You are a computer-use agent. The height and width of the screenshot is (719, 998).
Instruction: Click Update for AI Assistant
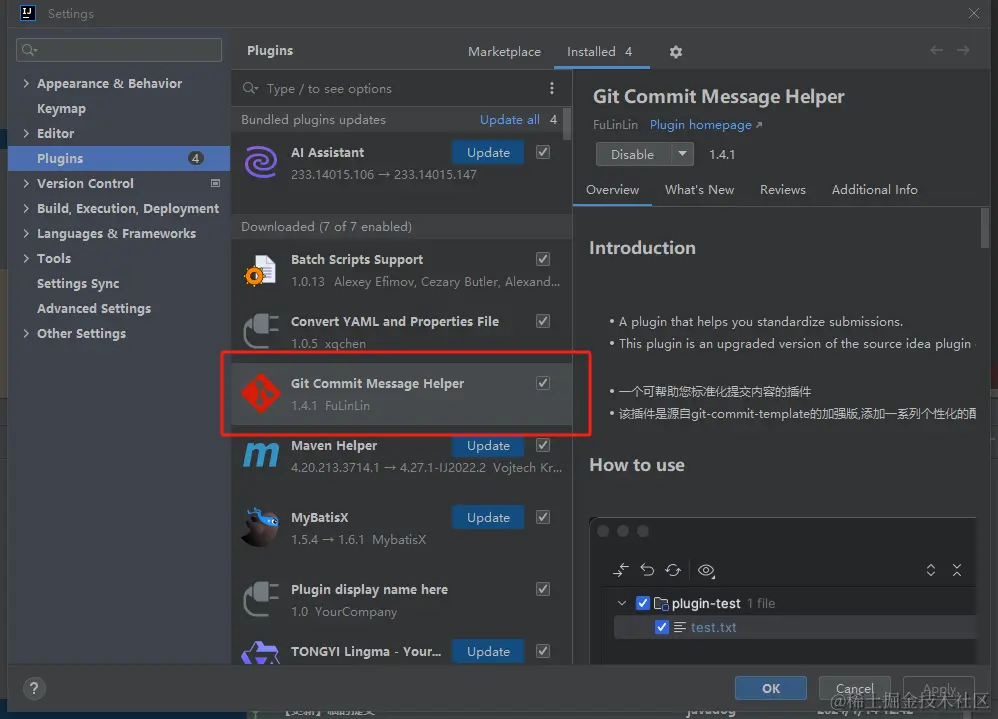click(x=488, y=153)
